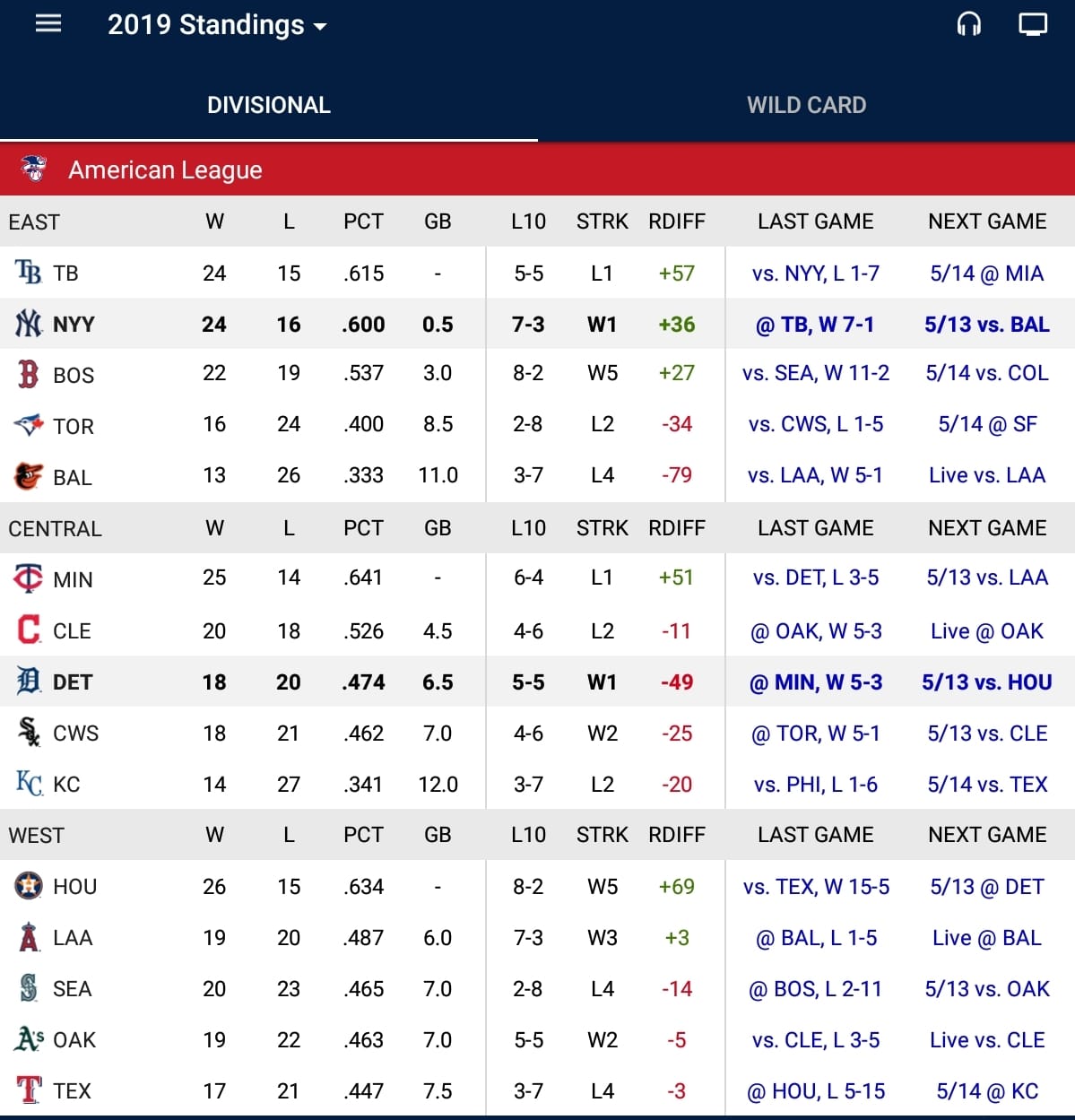Viewport: 1075px width, 1120px height.
Task: Tap the headphones audio icon
Action: 969,24
